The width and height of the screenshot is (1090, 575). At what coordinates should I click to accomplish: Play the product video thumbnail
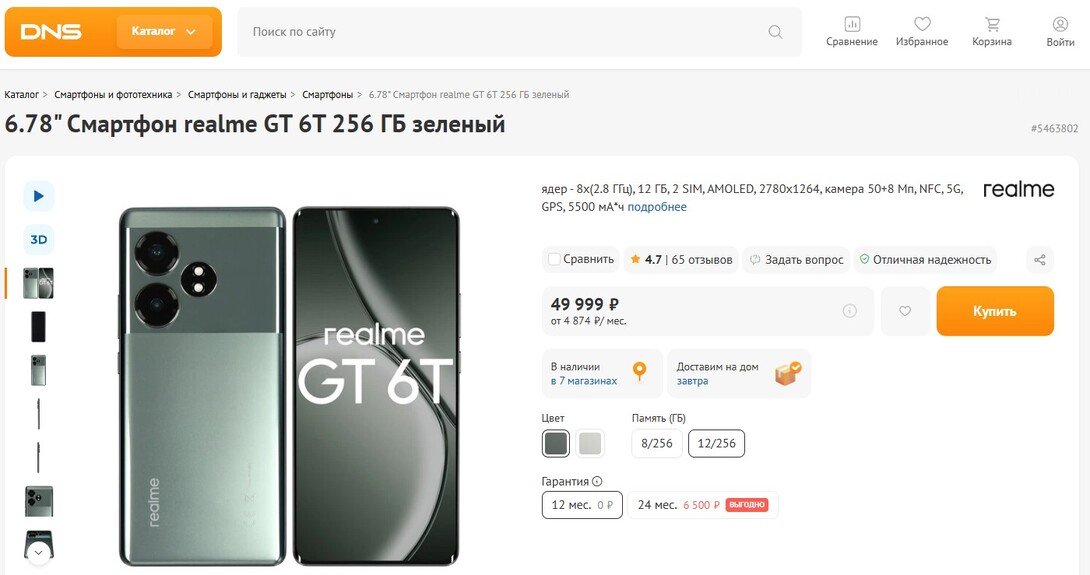tap(39, 196)
